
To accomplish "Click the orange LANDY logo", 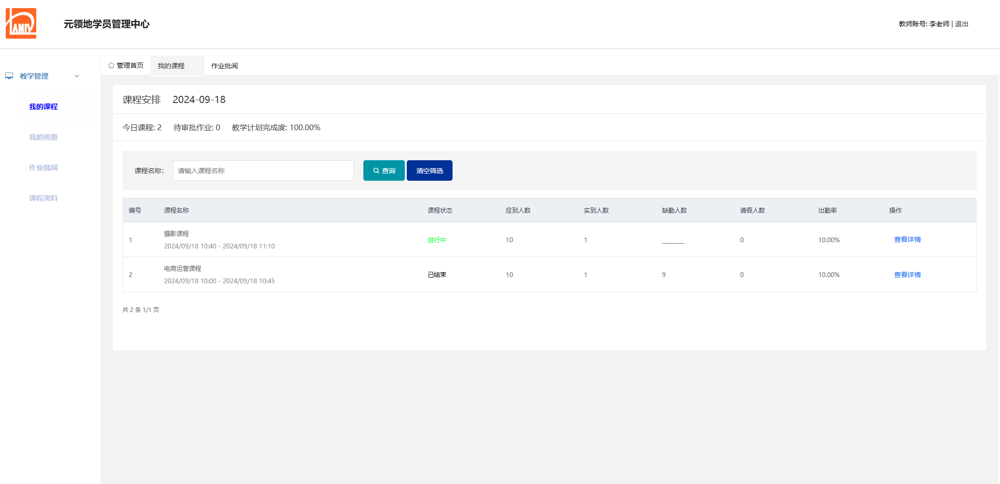I will pyautogui.click(x=21, y=23).
